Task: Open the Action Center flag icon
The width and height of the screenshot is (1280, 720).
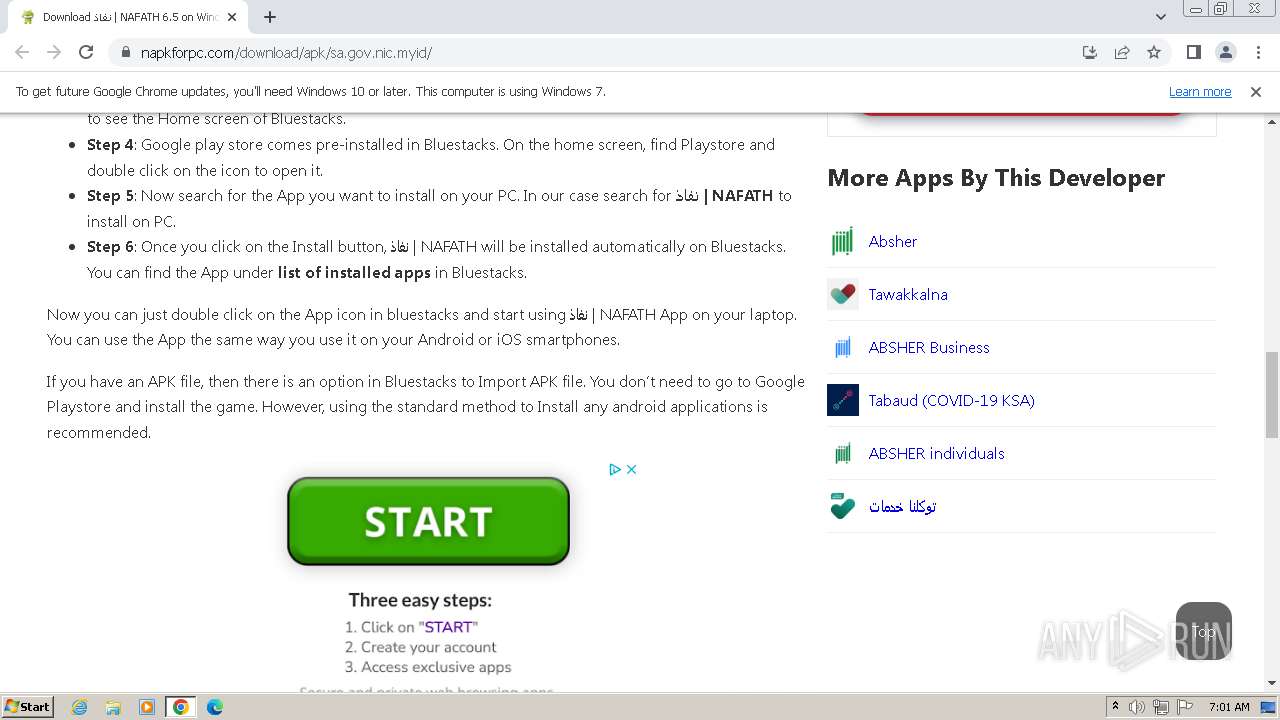Action: 1186,707
